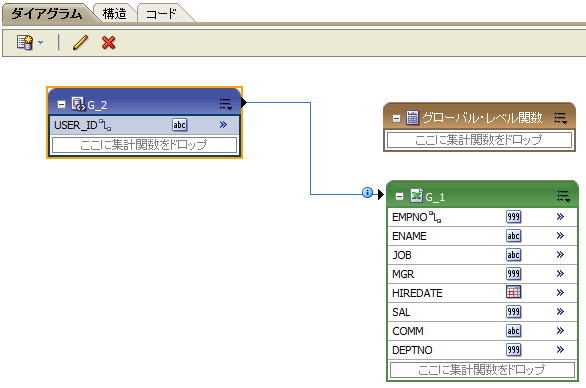This screenshot has width=586, height=388.
Task: Click the G_2 group title text
Action: [97, 105]
